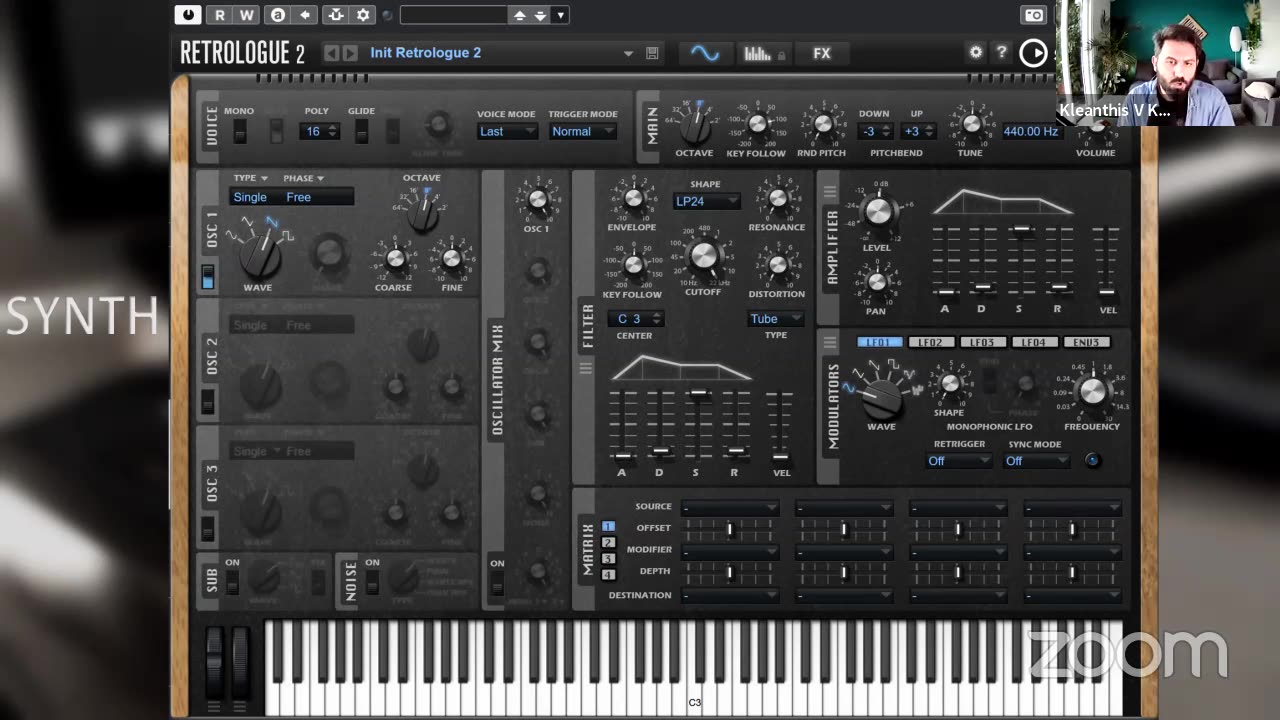Click the Modulators section menu lines icon
Image resolution: width=1280 pixels, height=720 pixels.
click(830, 343)
